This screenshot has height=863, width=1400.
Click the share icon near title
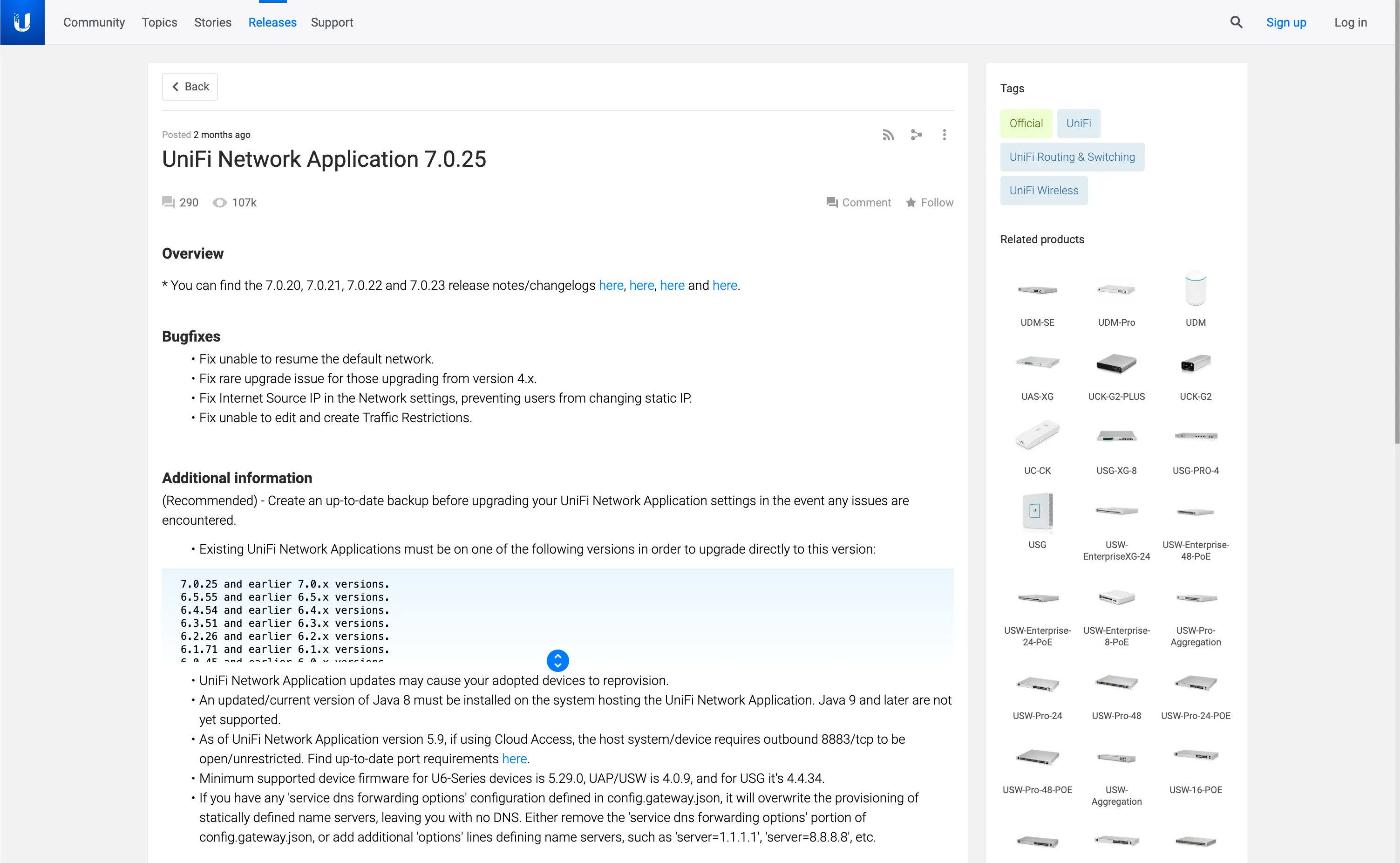tap(916, 135)
